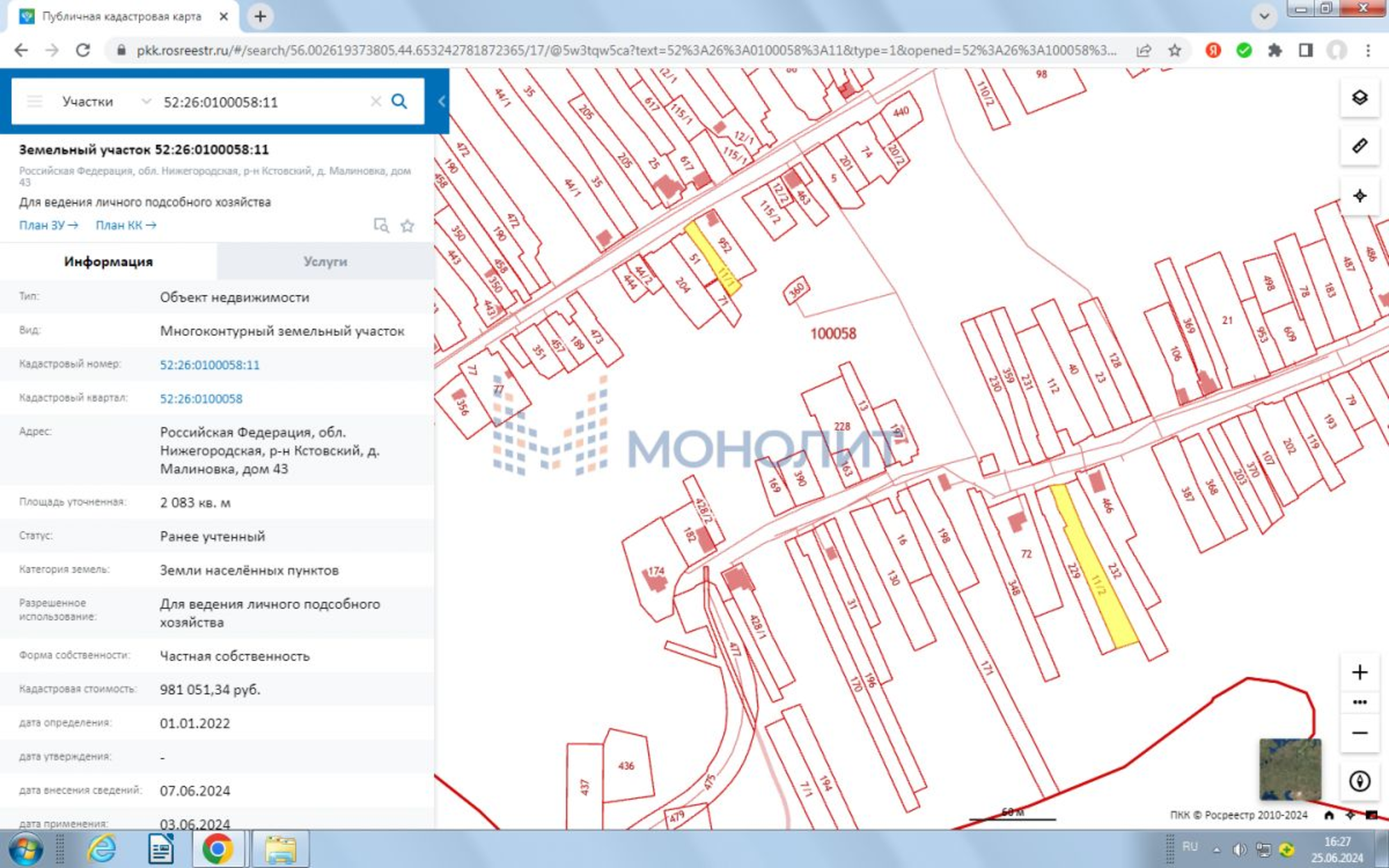The image size is (1389, 868).
Task: Open План ЗУ link
Action: click(x=48, y=225)
